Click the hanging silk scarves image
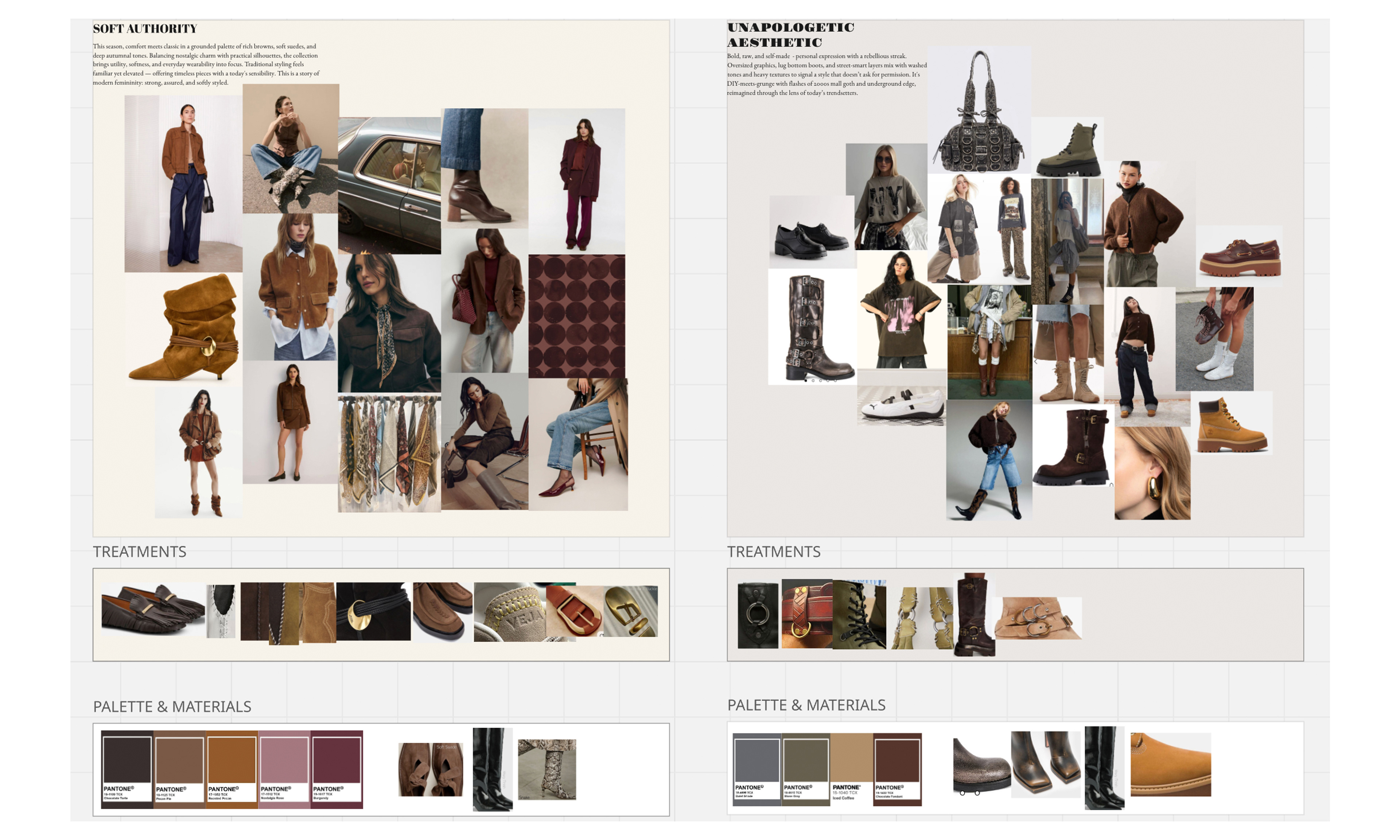Viewport: 1400px width, 840px height. tap(389, 454)
